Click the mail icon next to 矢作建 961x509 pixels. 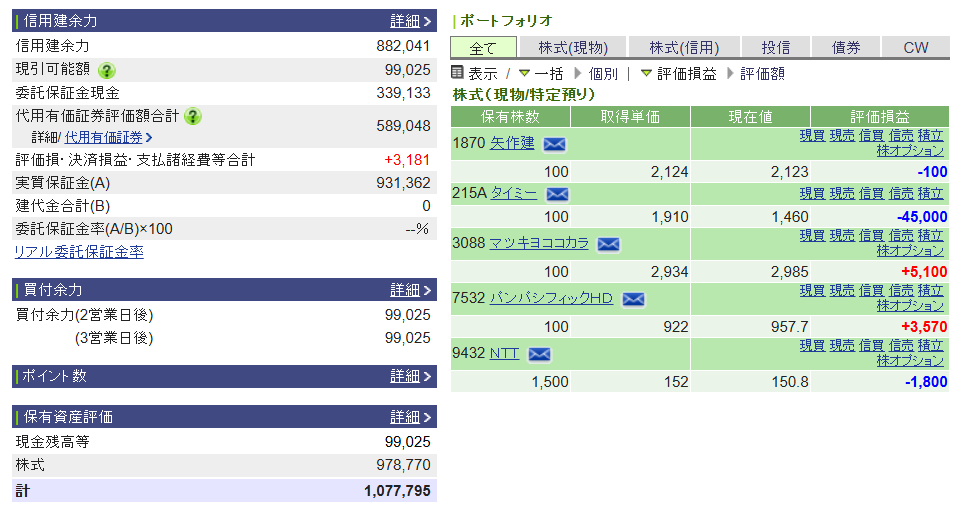click(554, 144)
